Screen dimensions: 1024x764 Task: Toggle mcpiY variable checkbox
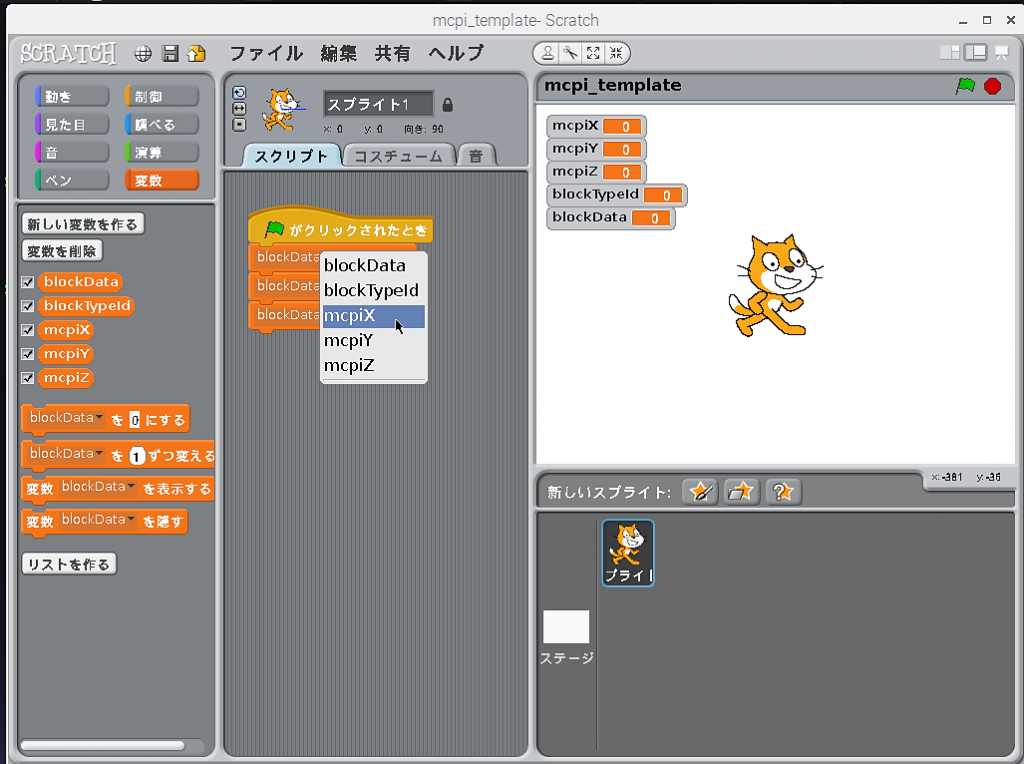[x=27, y=354]
